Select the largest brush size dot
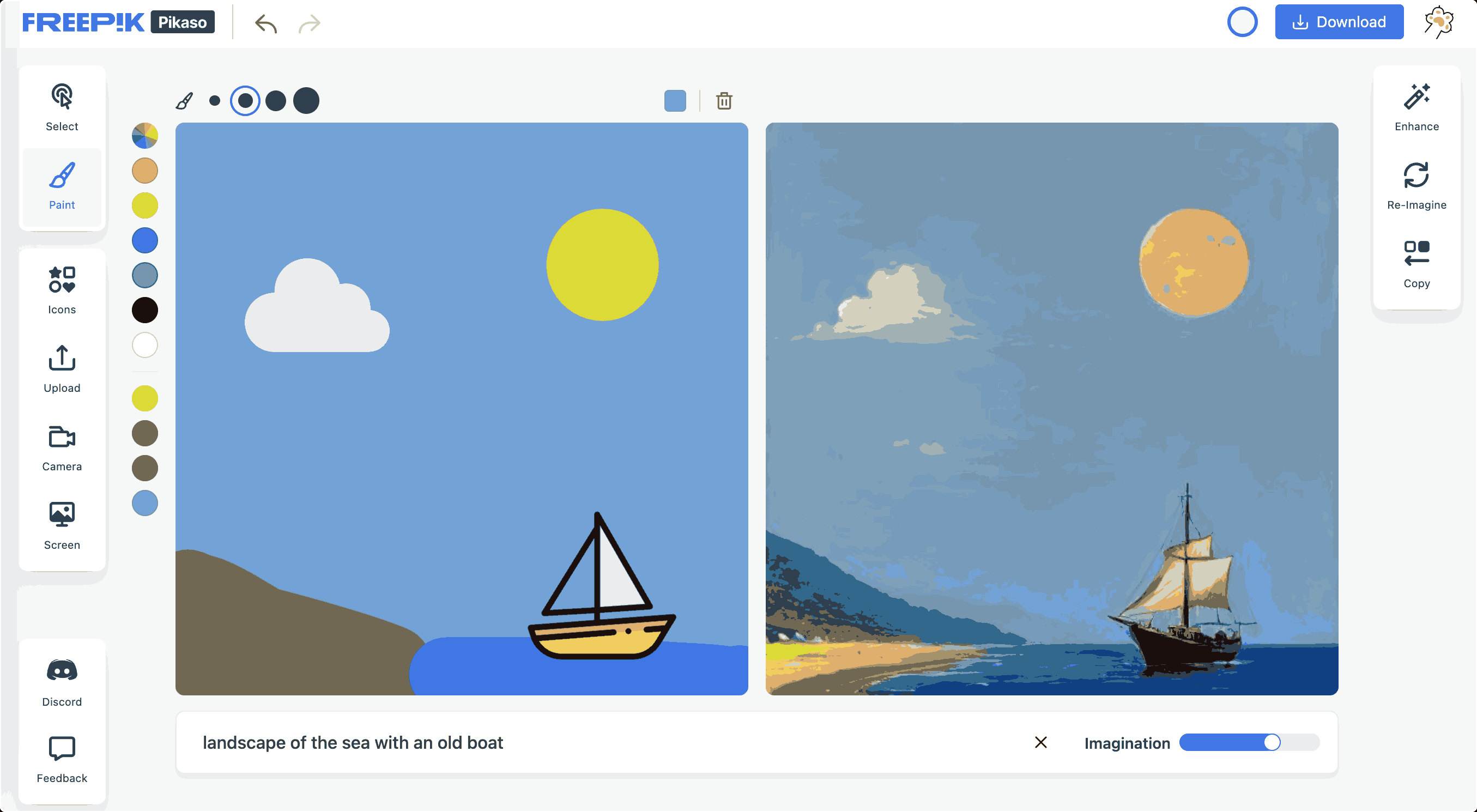 pyautogui.click(x=306, y=101)
